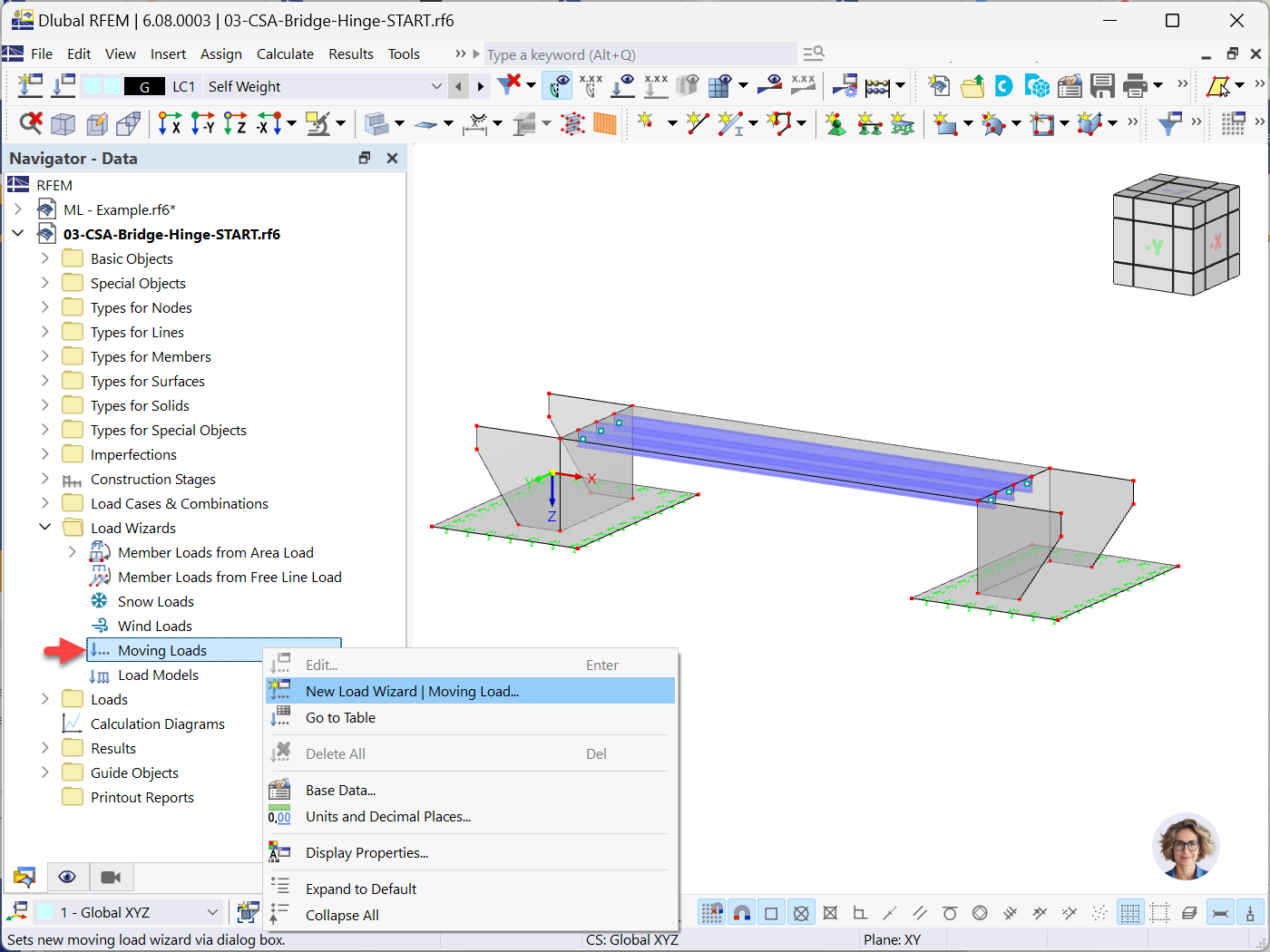This screenshot has width=1270, height=952.
Task: Expand the Types for Members folder
Action: pyautogui.click(x=44, y=356)
